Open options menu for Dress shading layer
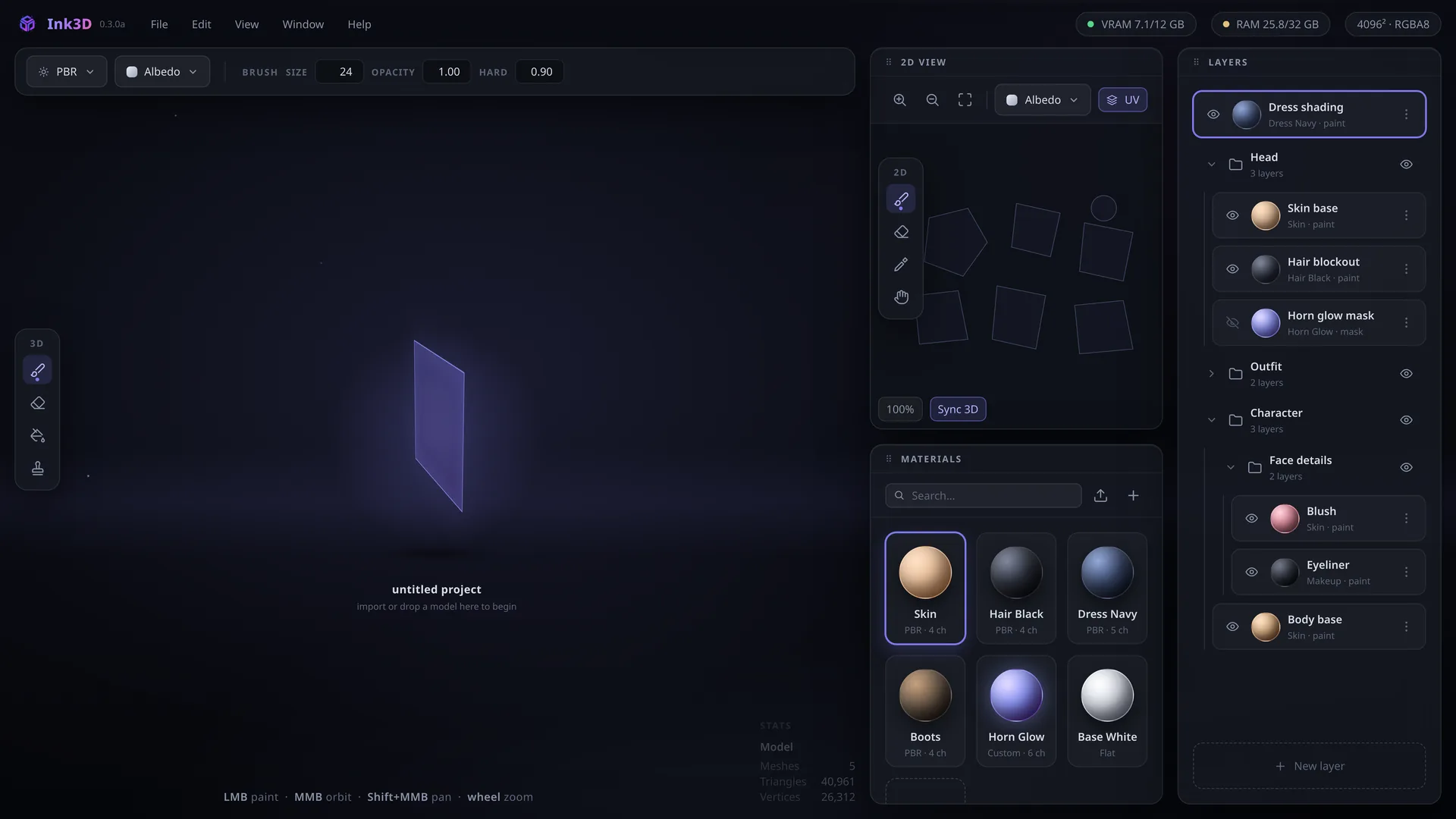 [1406, 115]
